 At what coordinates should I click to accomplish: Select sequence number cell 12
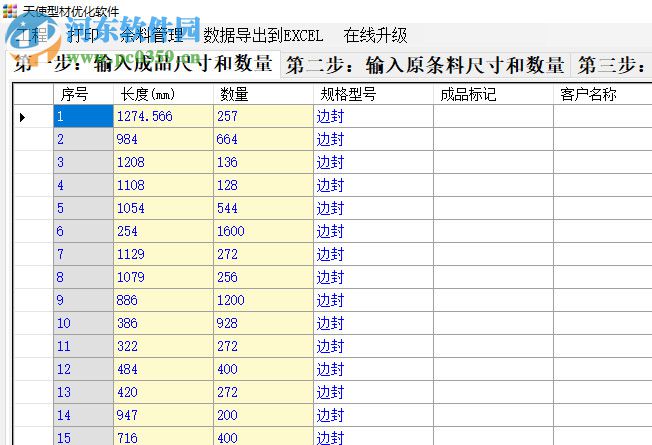pyautogui.click(x=84, y=369)
